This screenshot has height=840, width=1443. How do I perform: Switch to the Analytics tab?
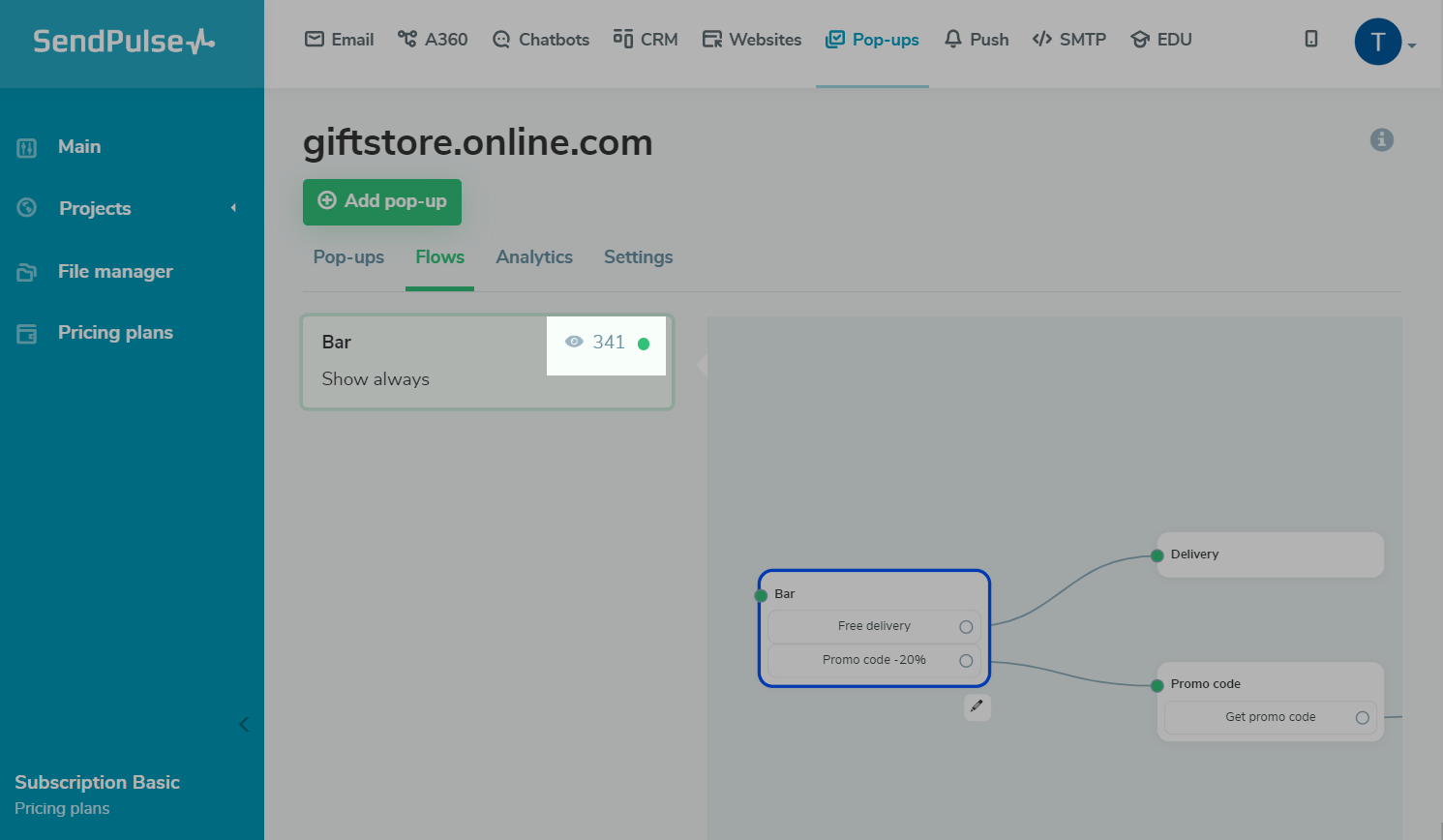(x=534, y=257)
